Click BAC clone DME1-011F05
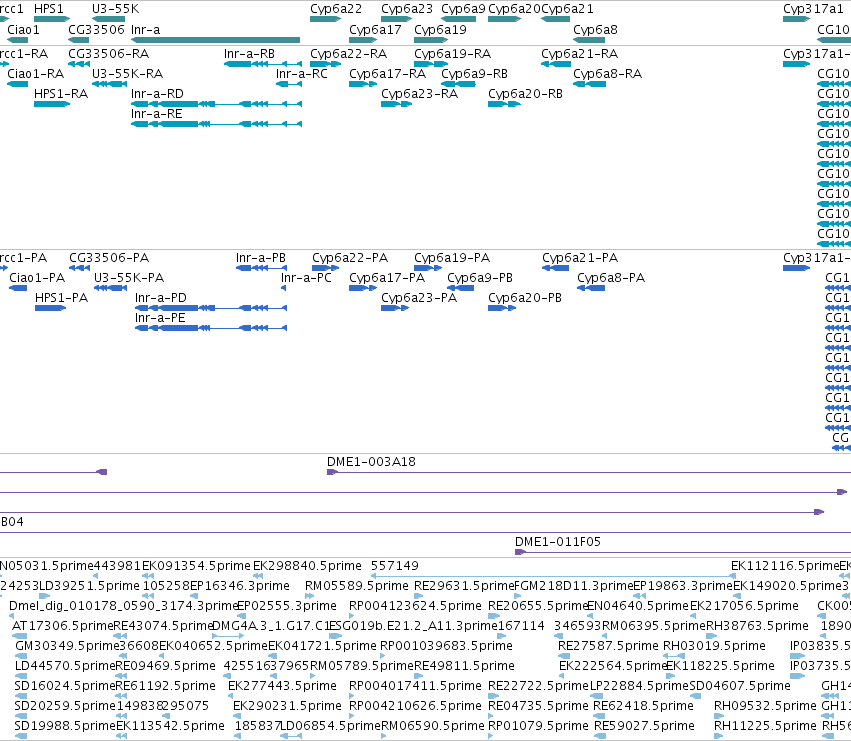The height and width of the screenshot is (741, 851). tap(683, 552)
